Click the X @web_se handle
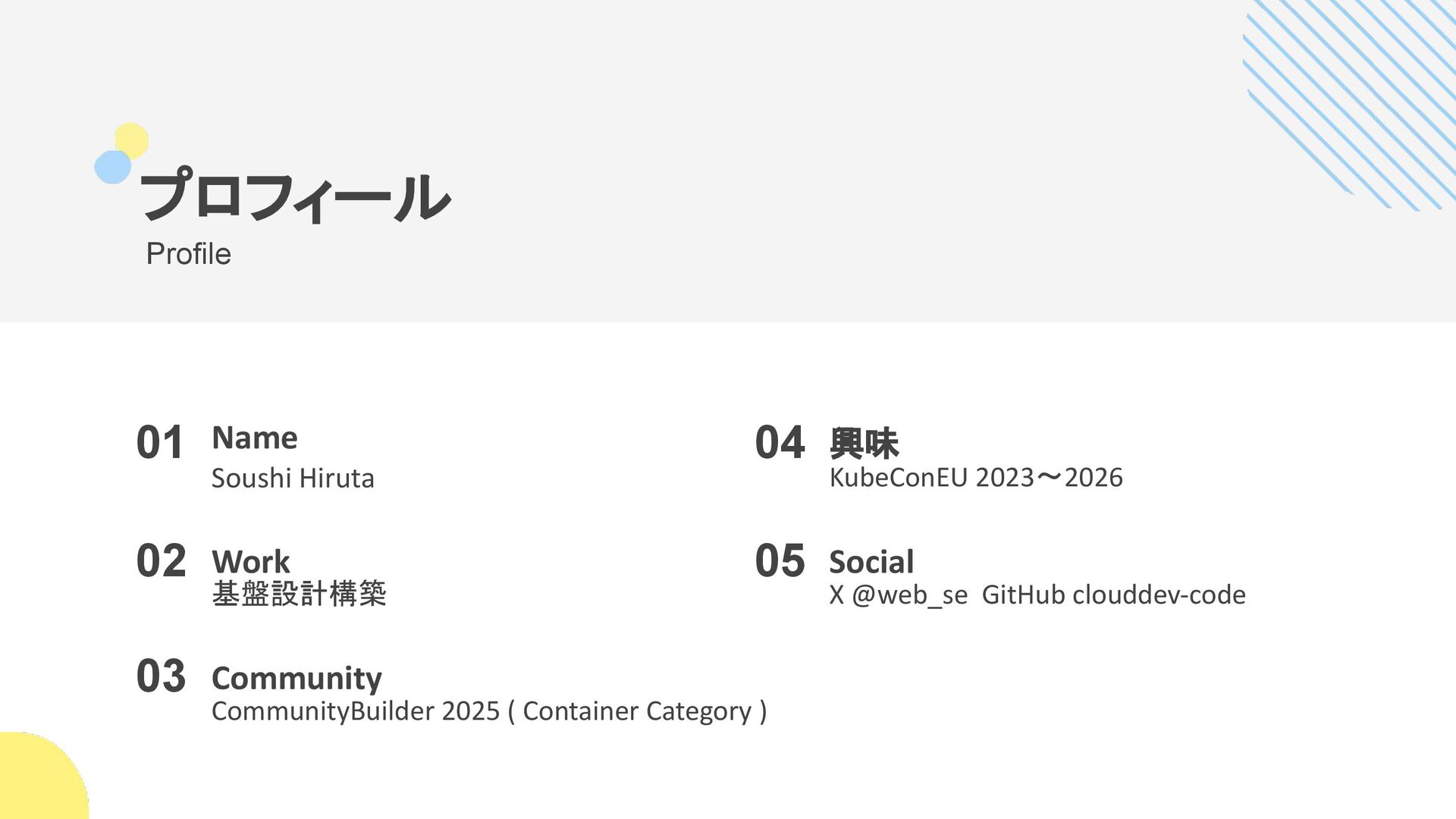 (898, 595)
